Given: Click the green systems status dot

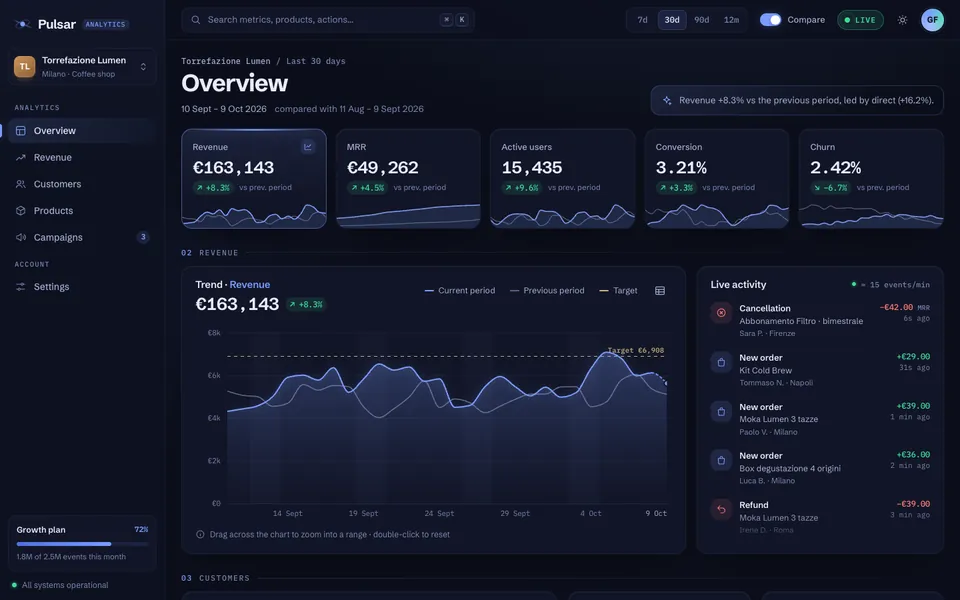Looking at the screenshot, I should tap(14, 585).
